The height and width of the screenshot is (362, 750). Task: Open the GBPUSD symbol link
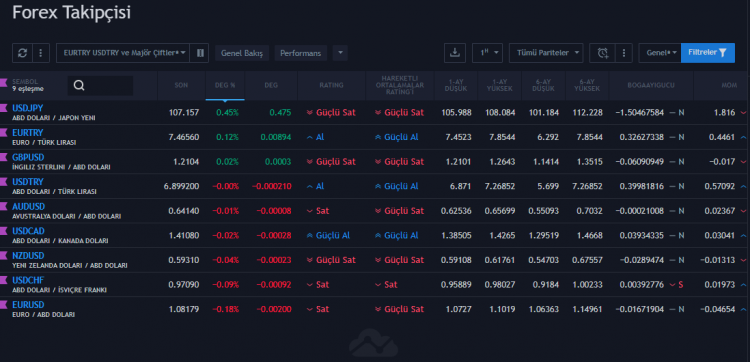tap(28, 157)
